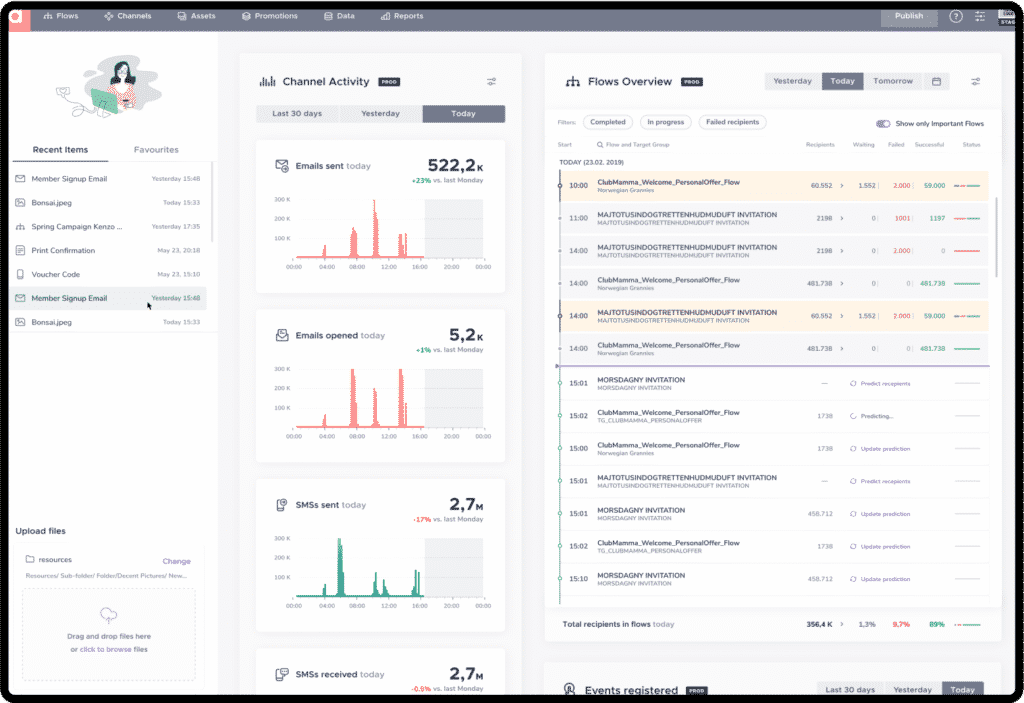The height and width of the screenshot is (703, 1024).
Task: Click failed count '1001' in the 11:00 row
Action: (902, 218)
